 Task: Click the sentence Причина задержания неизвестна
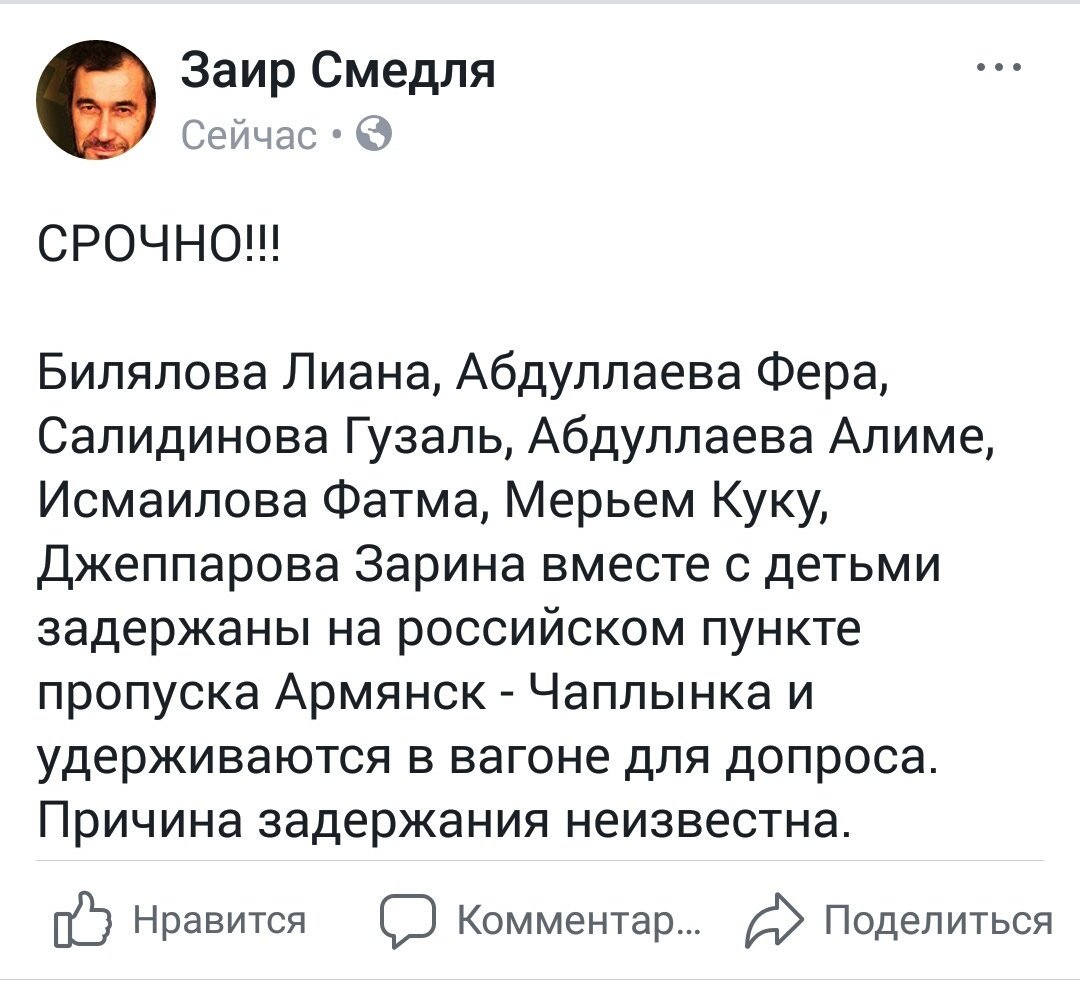pyautogui.click(x=449, y=820)
